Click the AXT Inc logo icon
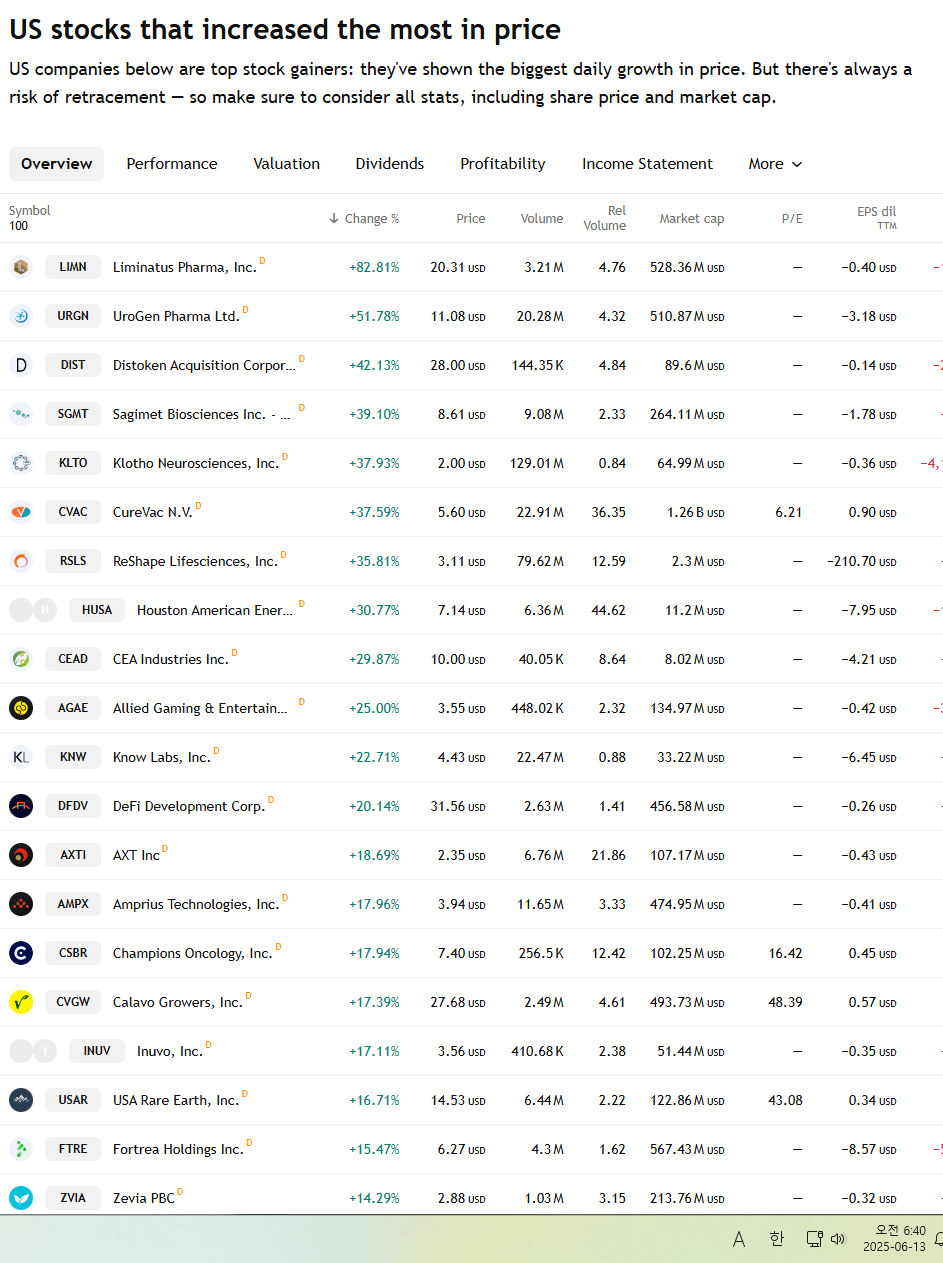The image size is (943, 1263). [21, 855]
